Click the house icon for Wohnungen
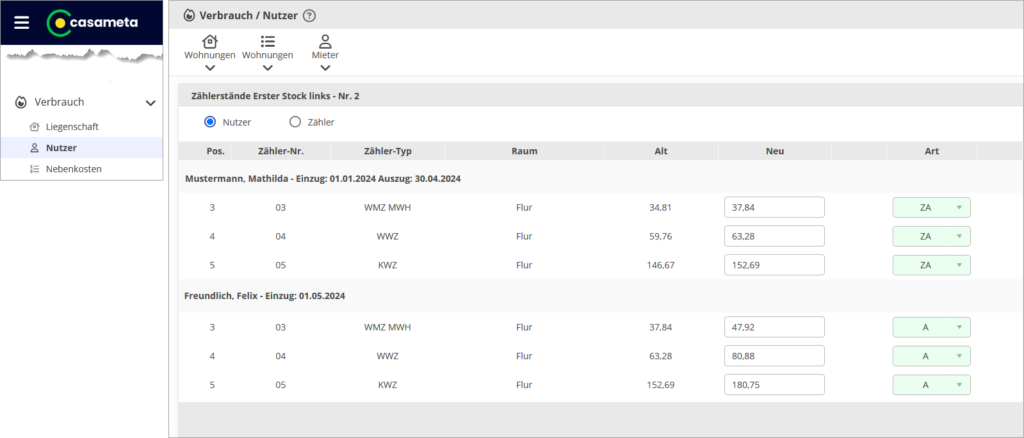 point(210,41)
